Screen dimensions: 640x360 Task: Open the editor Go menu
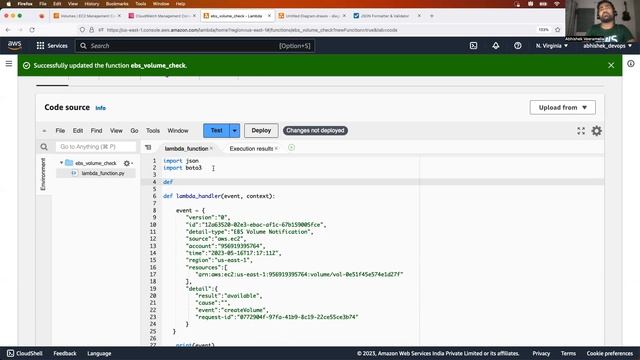(134, 131)
